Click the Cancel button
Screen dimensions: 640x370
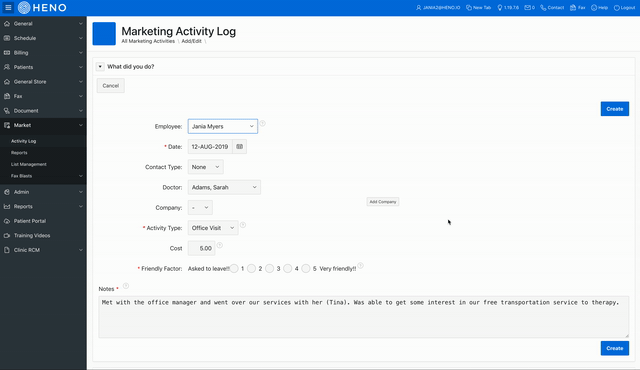[111, 86]
